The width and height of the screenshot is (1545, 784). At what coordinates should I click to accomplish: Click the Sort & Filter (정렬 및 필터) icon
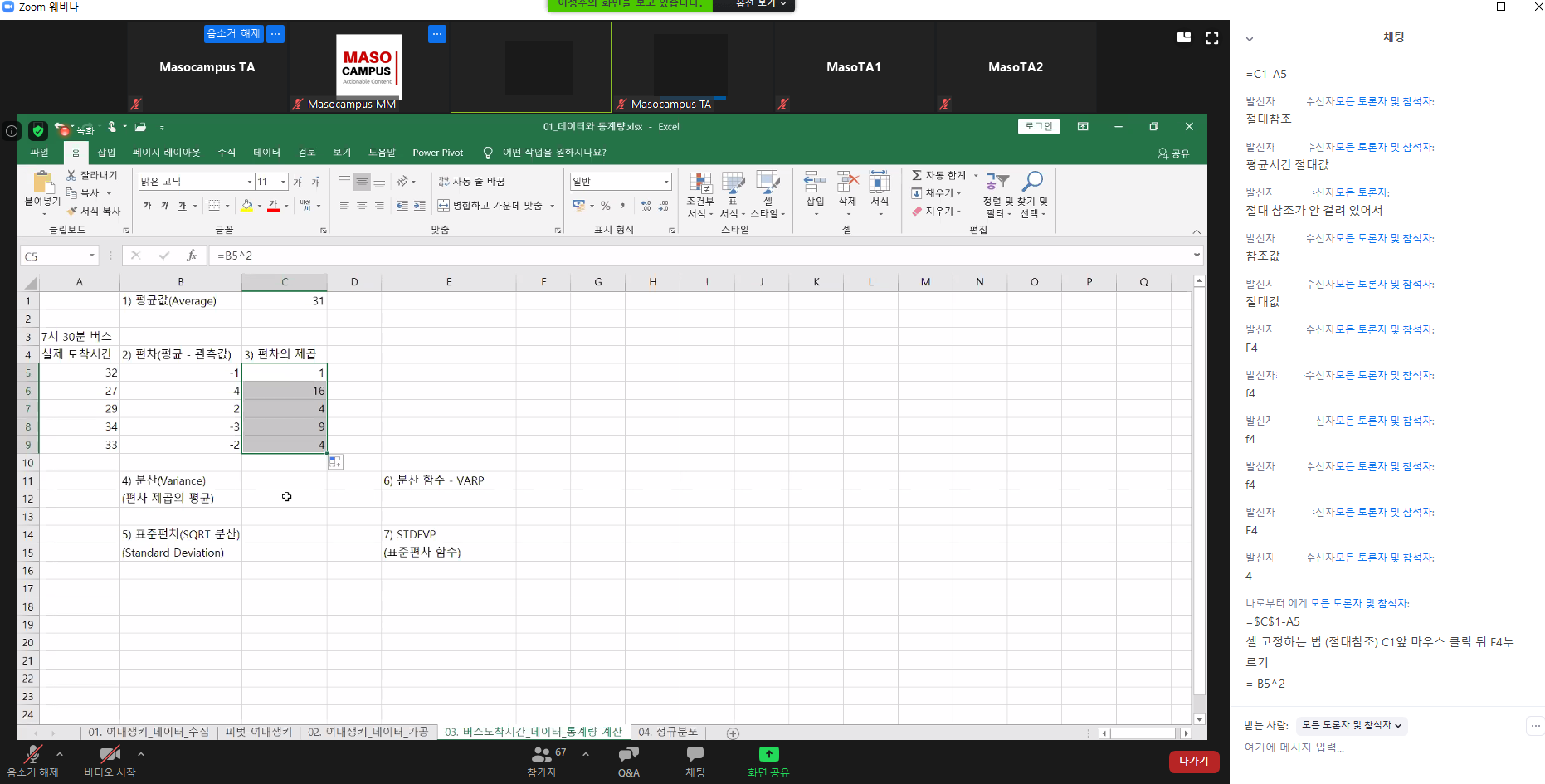tap(997, 183)
